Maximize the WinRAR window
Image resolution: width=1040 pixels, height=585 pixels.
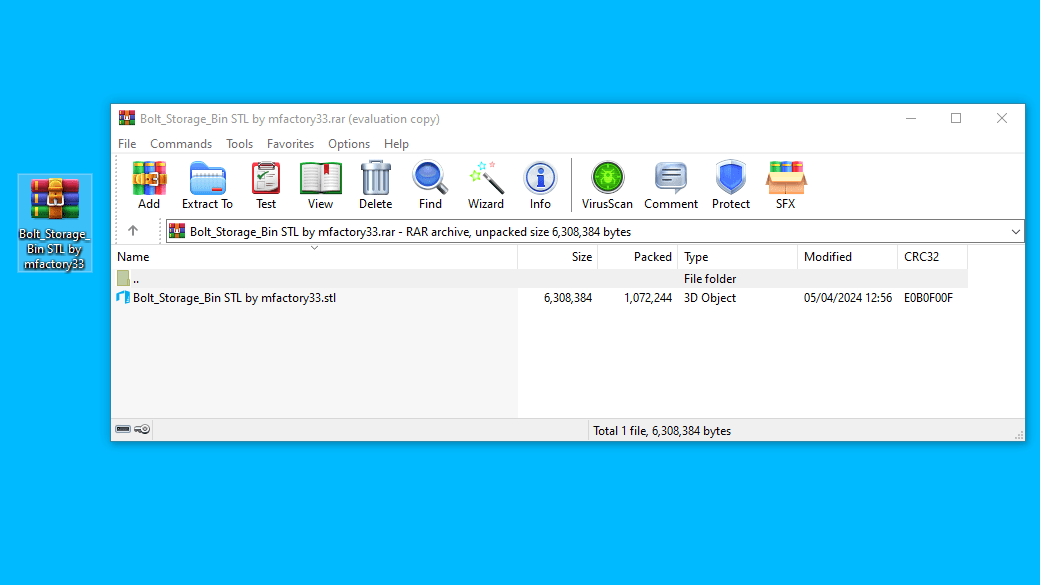(x=956, y=118)
